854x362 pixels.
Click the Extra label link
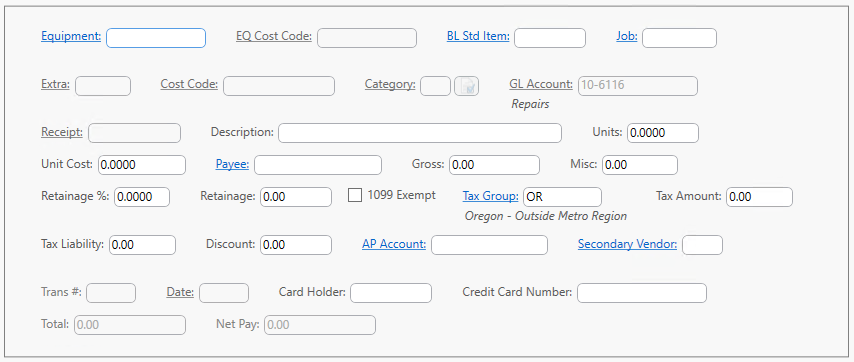[x=56, y=84]
